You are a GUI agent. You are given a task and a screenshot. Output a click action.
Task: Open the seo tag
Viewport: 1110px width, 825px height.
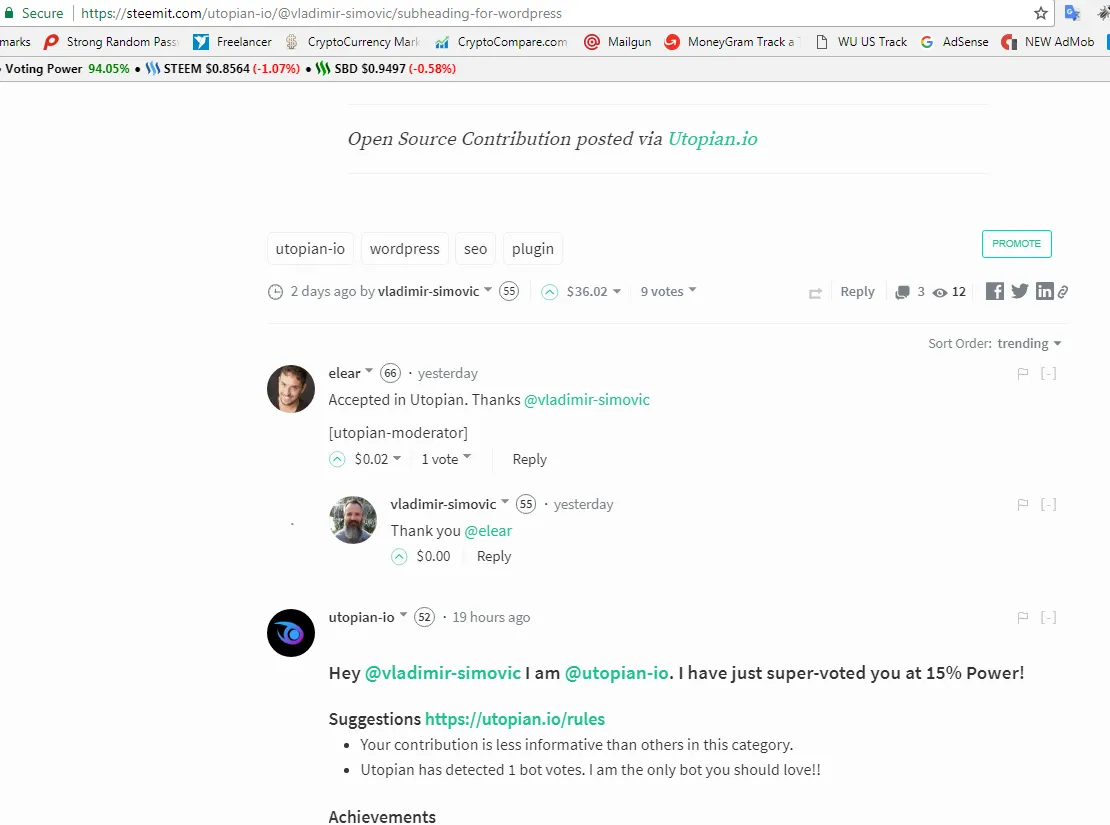(475, 249)
